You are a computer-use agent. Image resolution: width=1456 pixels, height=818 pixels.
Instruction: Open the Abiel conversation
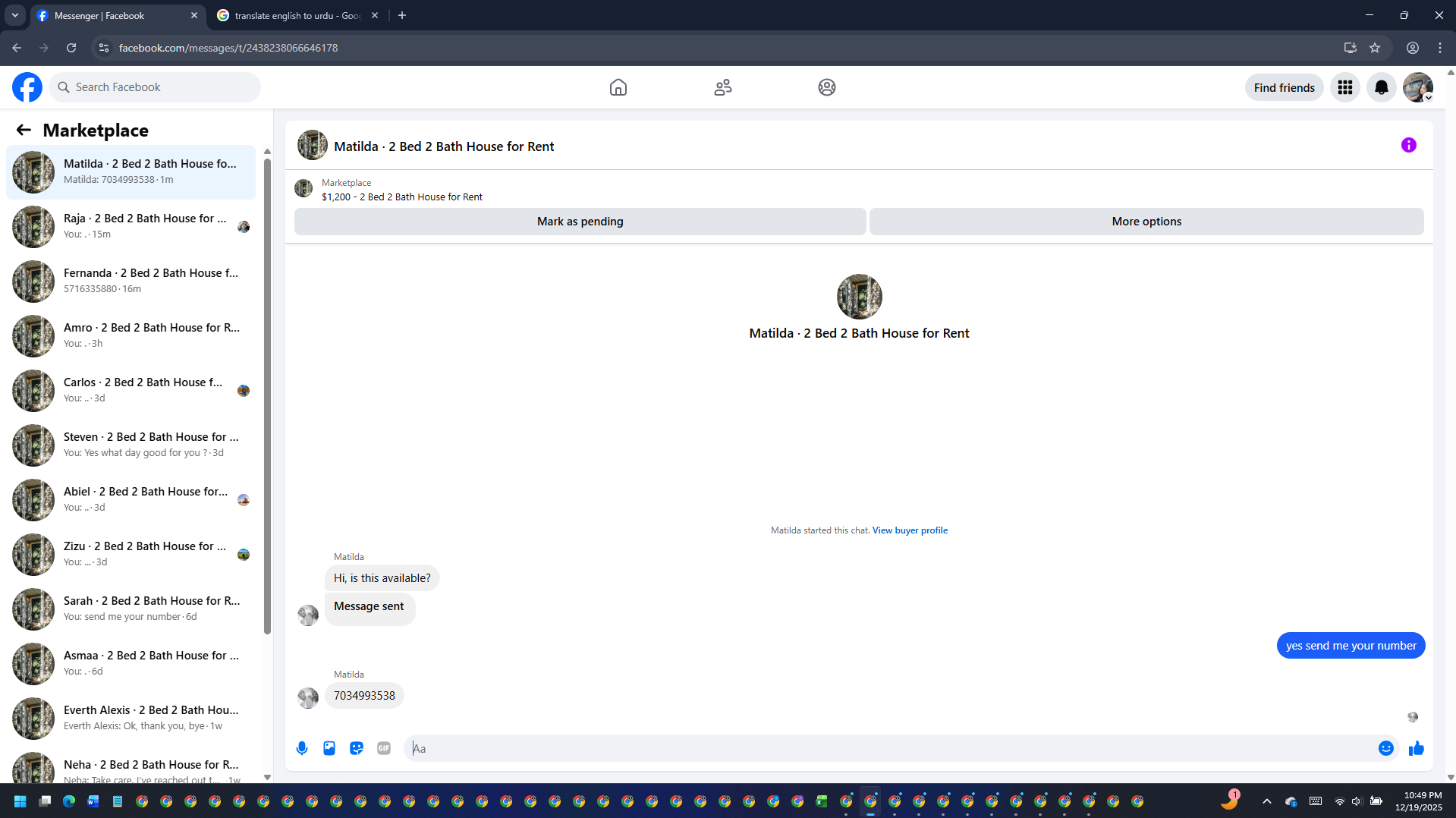(131, 500)
